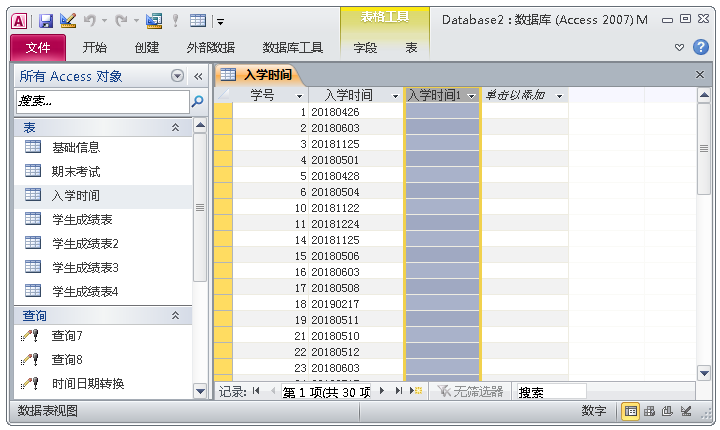Screen dimensions: 720x430
Task: Open the Redo history dropdown arrow
Action: click(136, 21)
